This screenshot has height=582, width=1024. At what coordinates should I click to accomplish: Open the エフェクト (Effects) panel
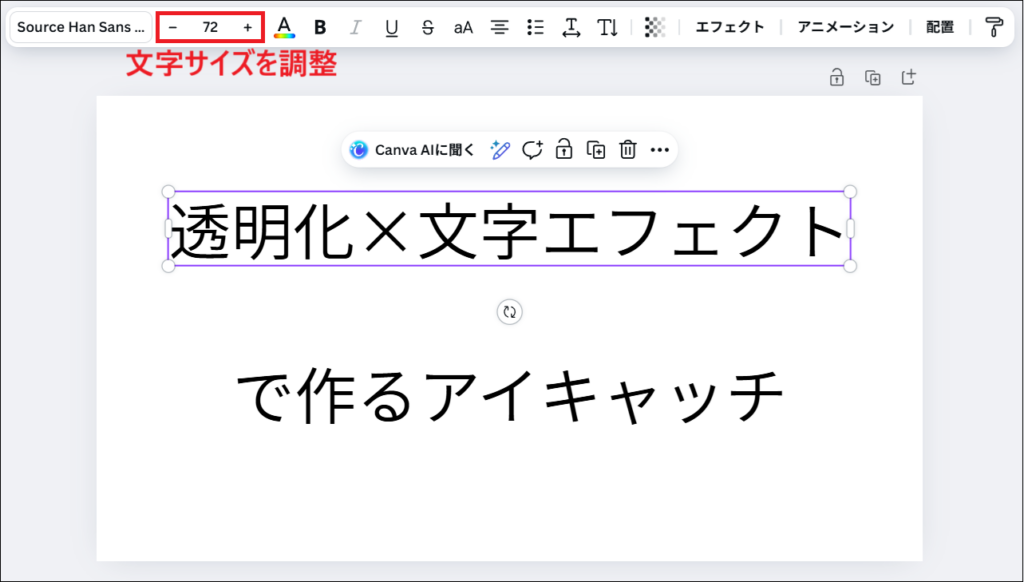(x=730, y=27)
